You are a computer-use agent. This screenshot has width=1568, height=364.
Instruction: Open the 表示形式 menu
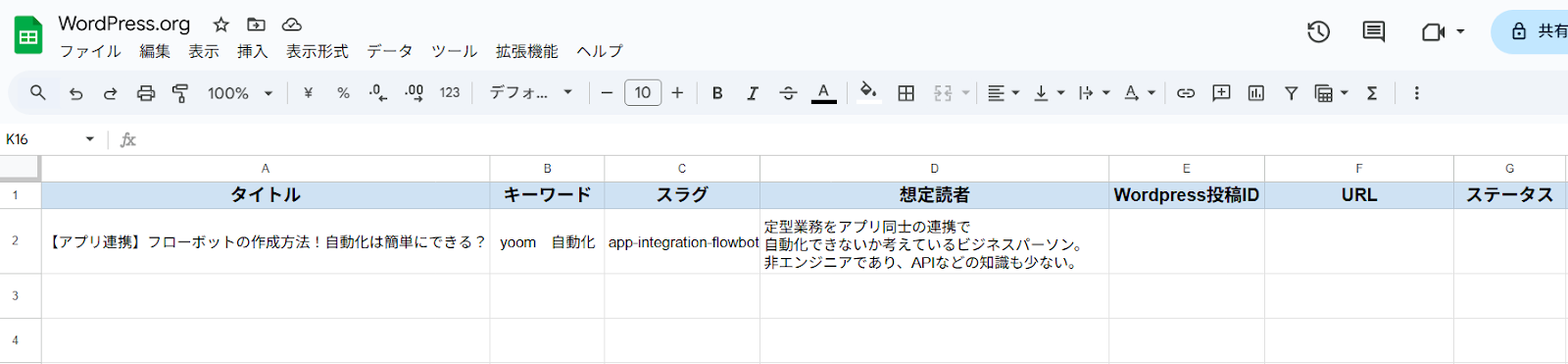(318, 51)
